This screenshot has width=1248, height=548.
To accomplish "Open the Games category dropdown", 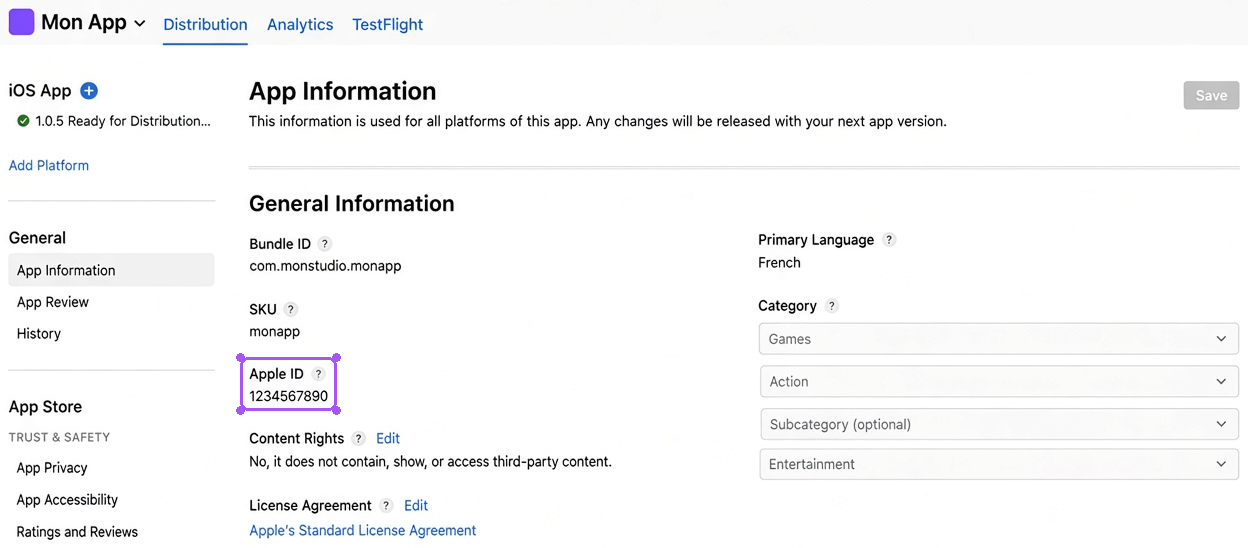I will point(999,339).
